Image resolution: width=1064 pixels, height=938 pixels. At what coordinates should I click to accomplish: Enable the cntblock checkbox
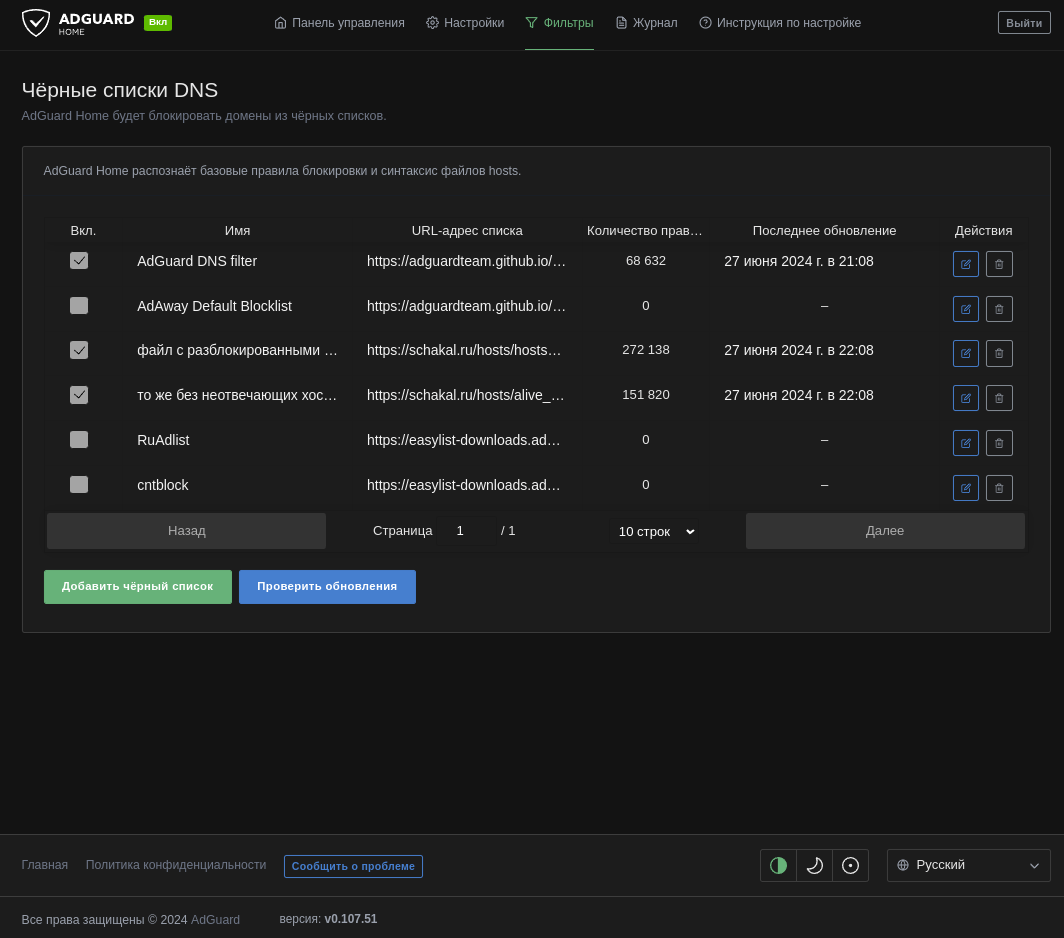click(x=79, y=485)
